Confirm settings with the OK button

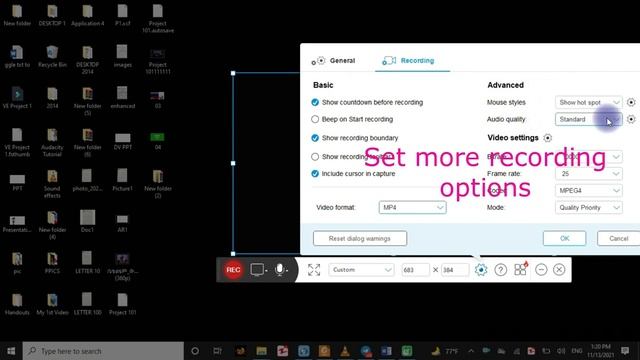564,238
